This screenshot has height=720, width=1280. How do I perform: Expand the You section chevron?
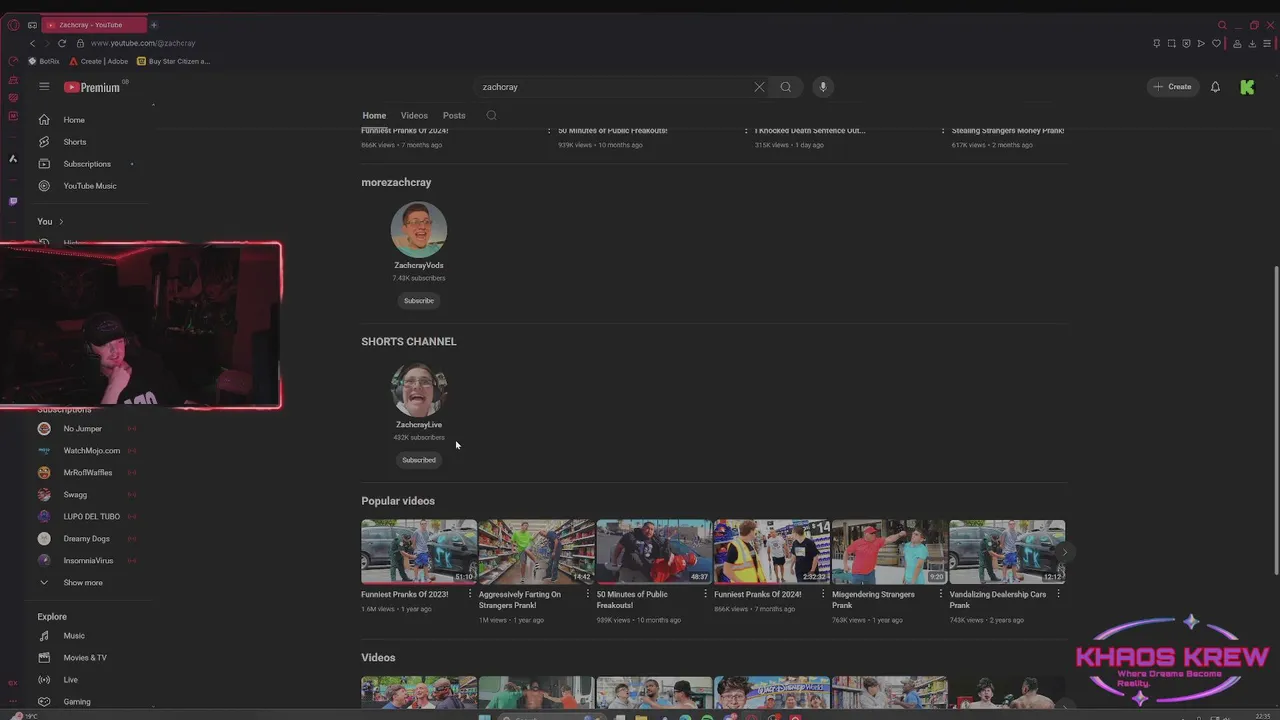(61, 221)
